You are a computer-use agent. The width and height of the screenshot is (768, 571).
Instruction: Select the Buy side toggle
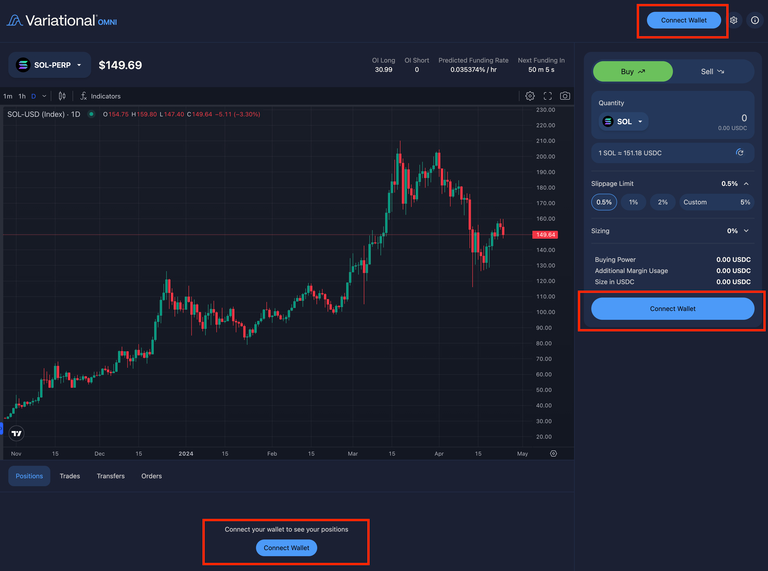(x=633, y=72)
